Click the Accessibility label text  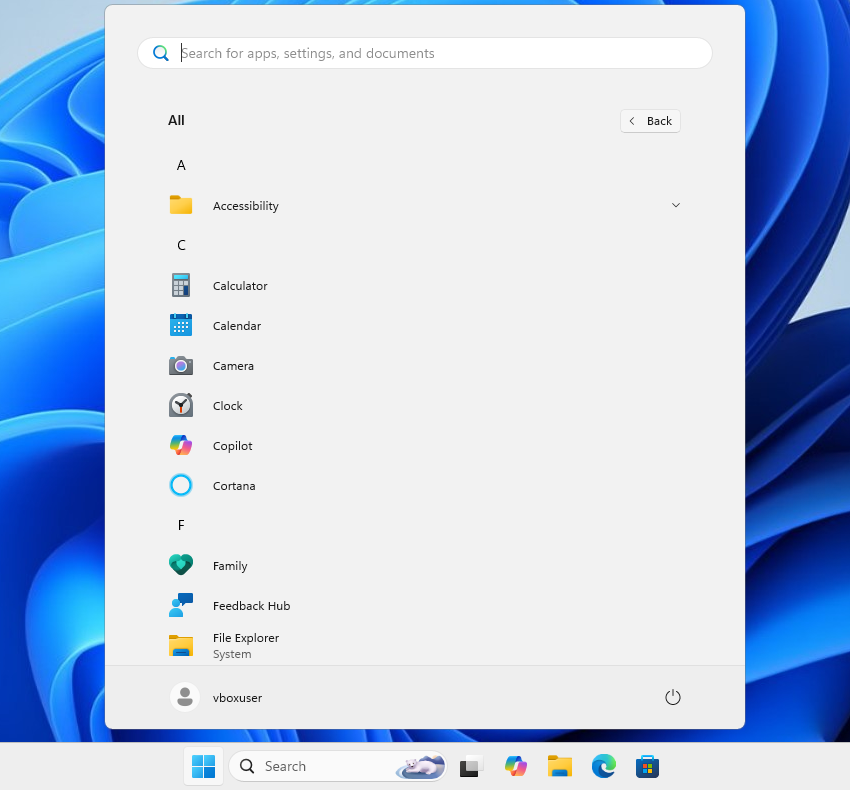click(x=246, y=206)
